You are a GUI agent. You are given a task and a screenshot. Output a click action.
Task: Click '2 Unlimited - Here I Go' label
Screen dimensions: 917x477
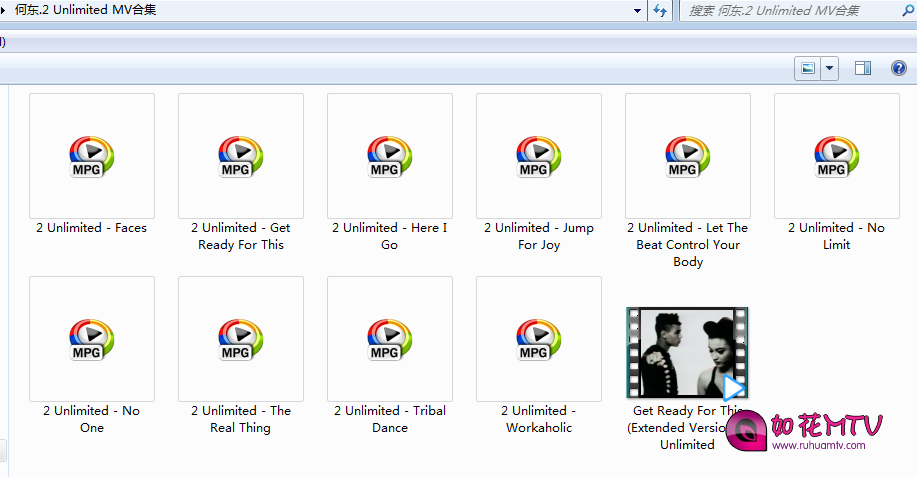tap(389, 236)
